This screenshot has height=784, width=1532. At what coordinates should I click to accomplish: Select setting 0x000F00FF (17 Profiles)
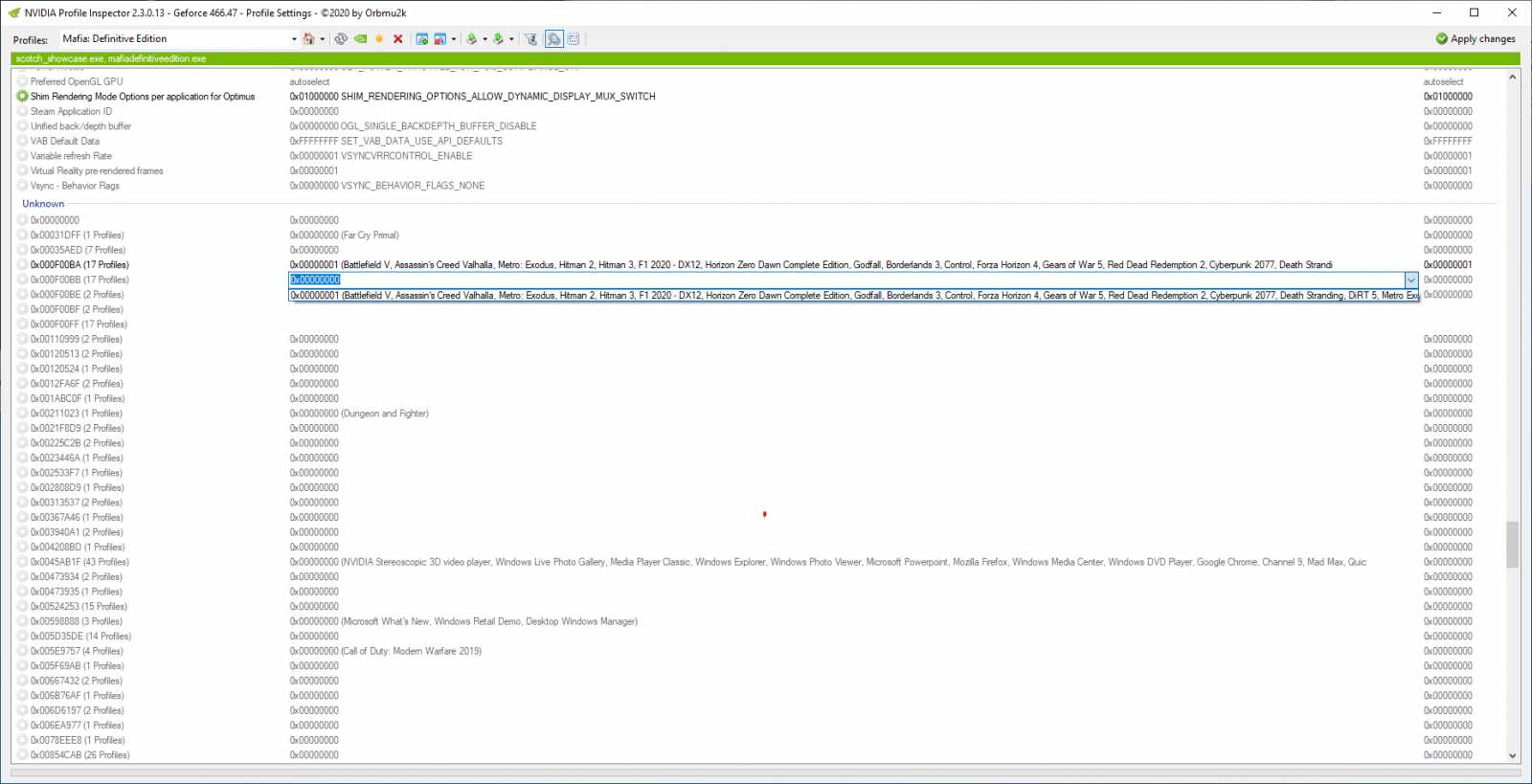click(79, 325)
